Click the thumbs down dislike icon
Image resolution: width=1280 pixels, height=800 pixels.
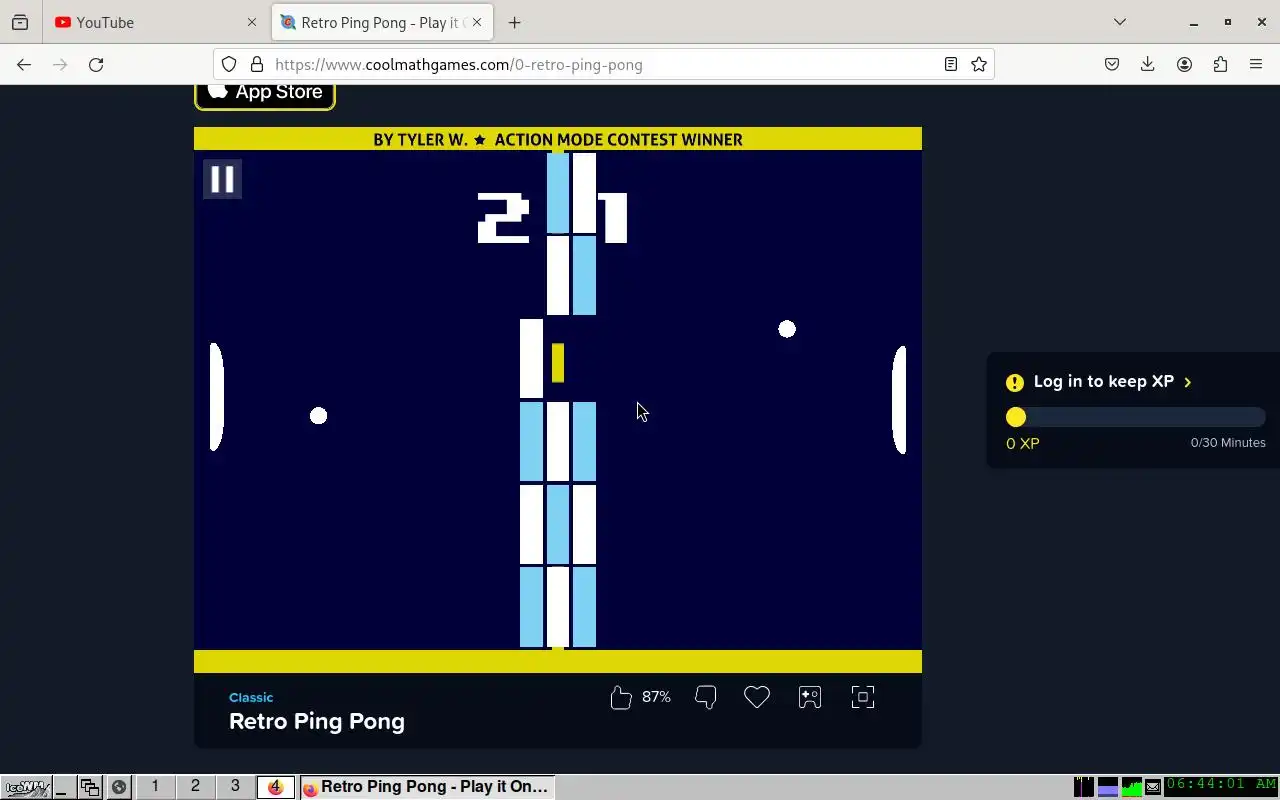pyautogui.click(x=705, y=697)
